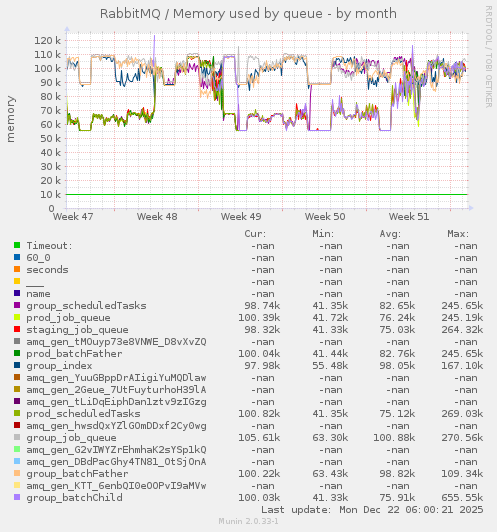Screen dimensions: 497x532
Task: Click the 270.56k max value for group_job_queue
Action: (462, 438)
